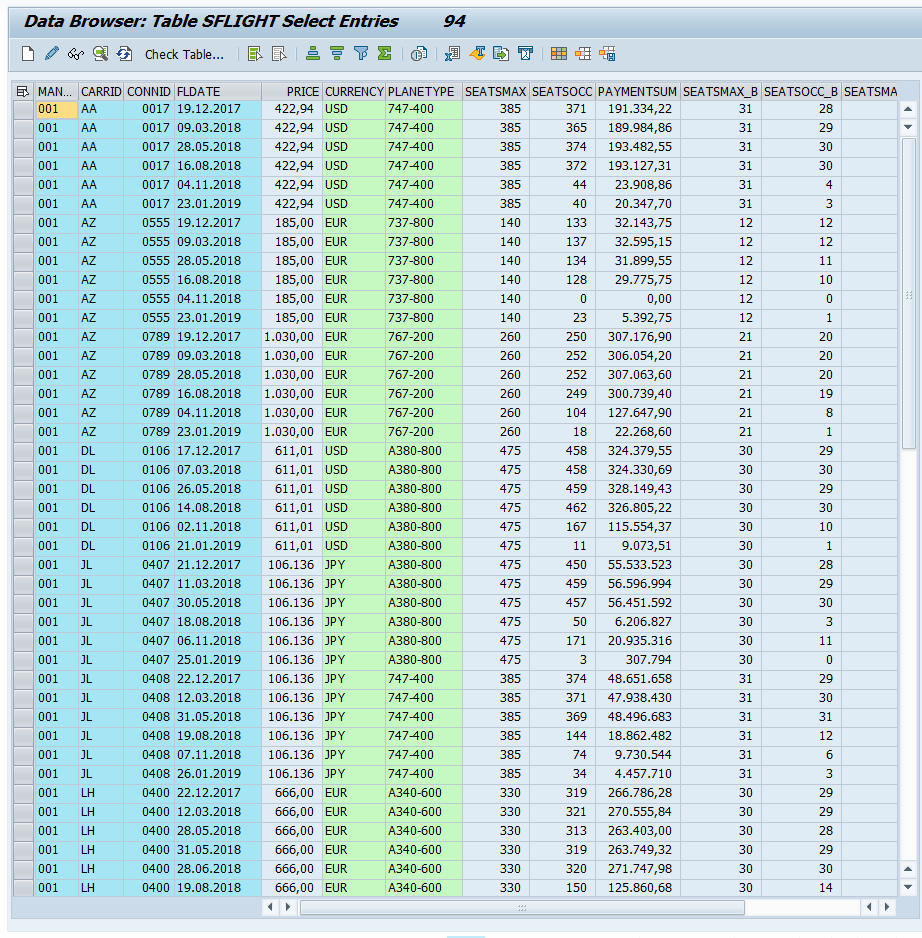Select the row selector for LH 0400 22.12.2017
The height and width of the screenshot is (938, 922).
coord(23,793)
